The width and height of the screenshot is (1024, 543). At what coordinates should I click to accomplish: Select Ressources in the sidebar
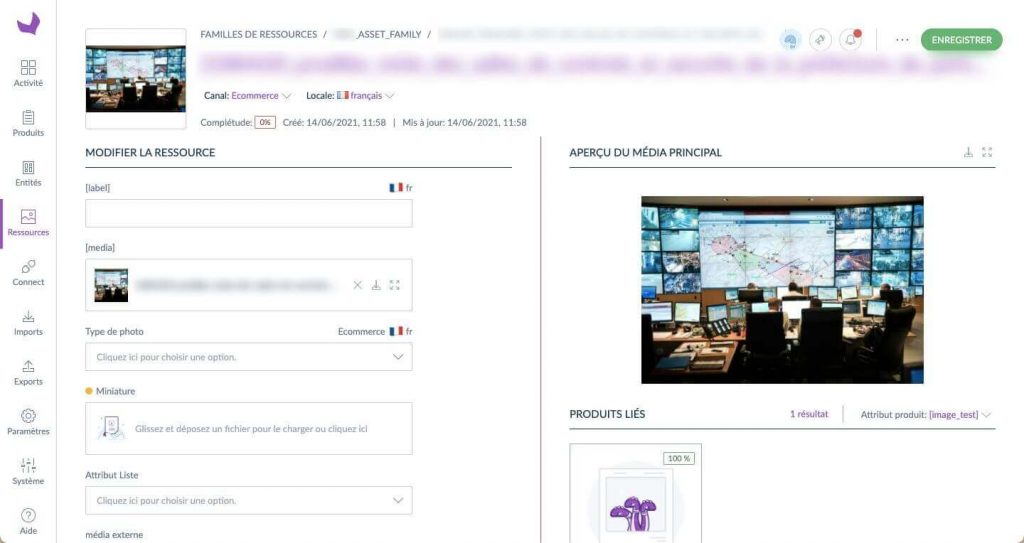pyautogui.click(x=28, y=223)
